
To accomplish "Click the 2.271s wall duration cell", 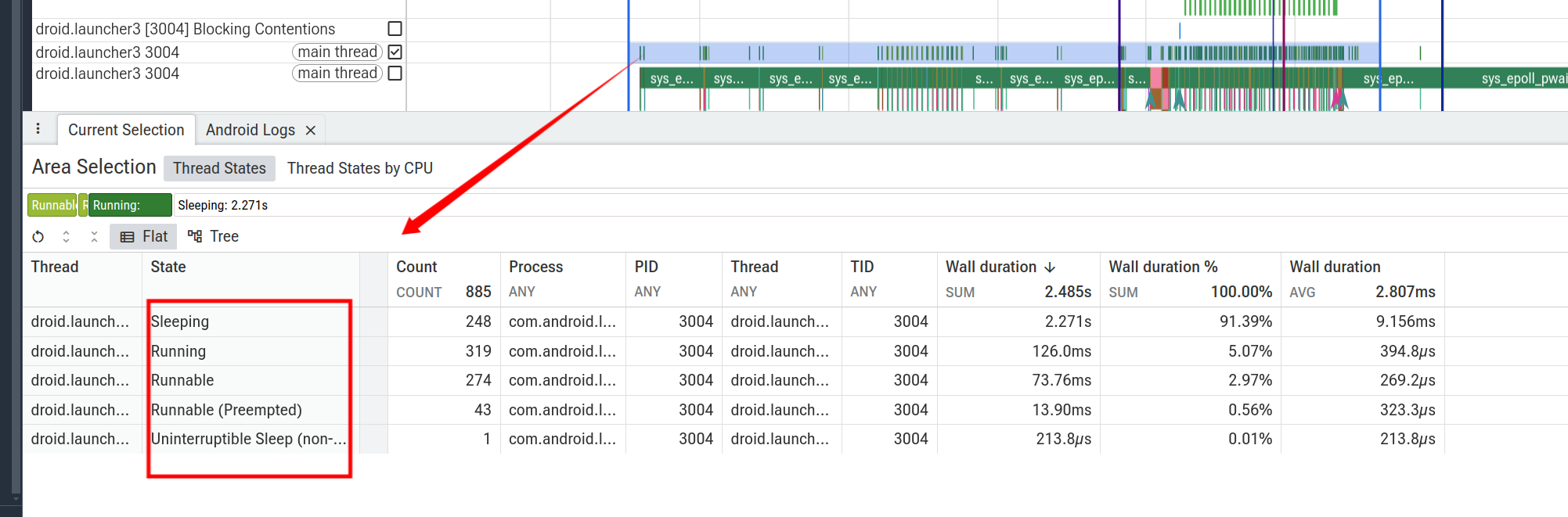I will 1018,321.
